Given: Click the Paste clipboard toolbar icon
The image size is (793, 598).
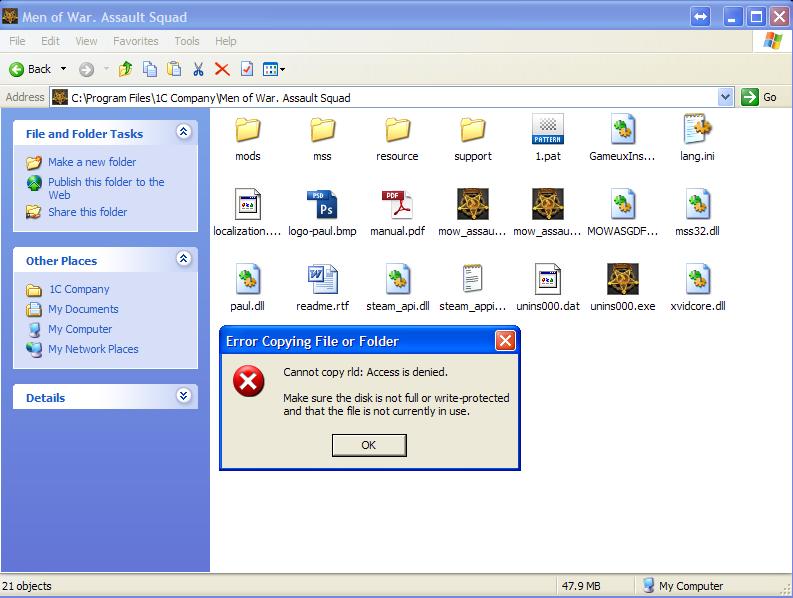Looking at the screenshot, I should pyautogui.click(x=174, y=69).
